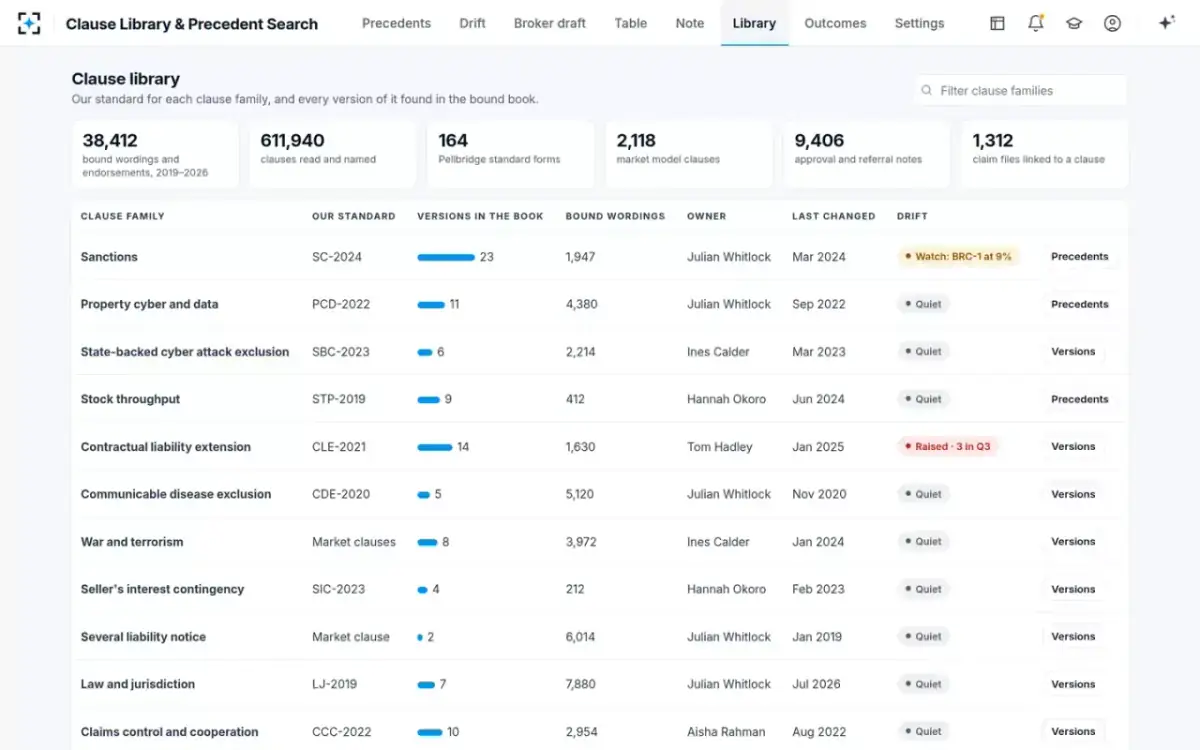View Versions for Communicable disease exclusion
Screen dimensions: 1200x750
pyautogui.click(x=1073, y=494)
